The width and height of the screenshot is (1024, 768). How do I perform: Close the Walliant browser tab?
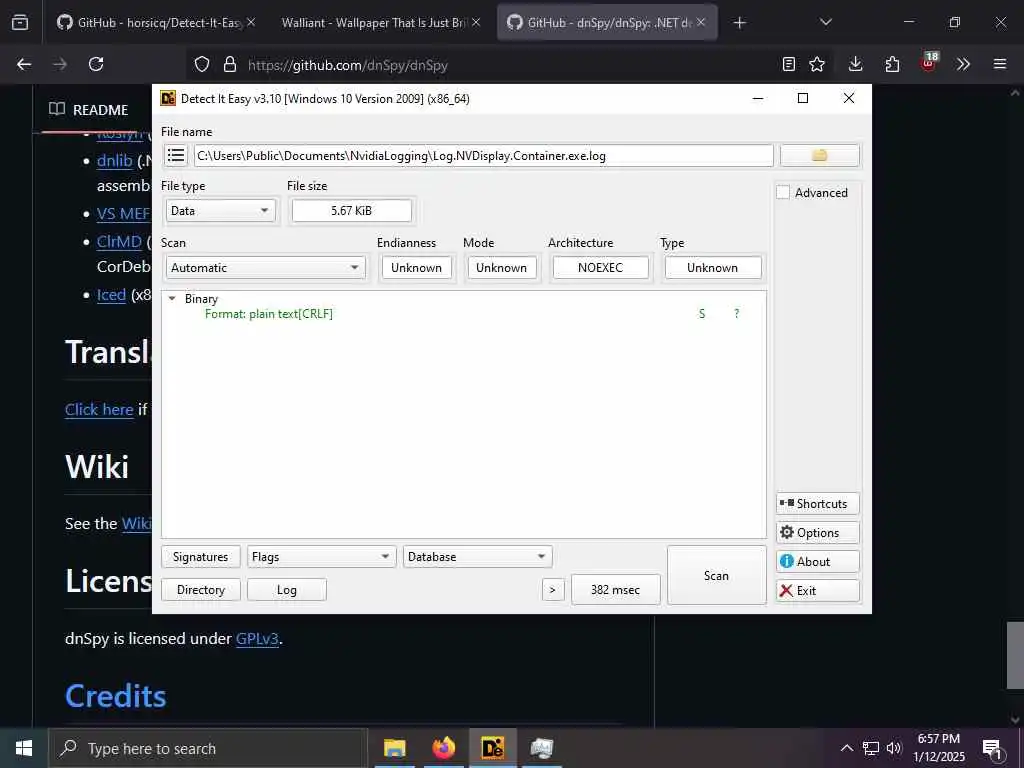tap(476, 23)
